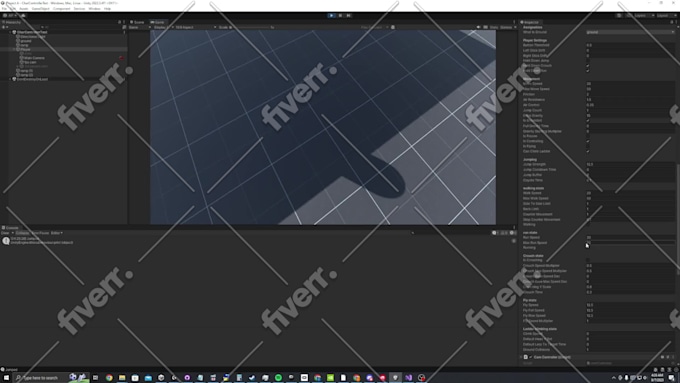Click the Button Threshold value field
The height and width of the screenshot is (383, 680).
[x=630, y=45]
